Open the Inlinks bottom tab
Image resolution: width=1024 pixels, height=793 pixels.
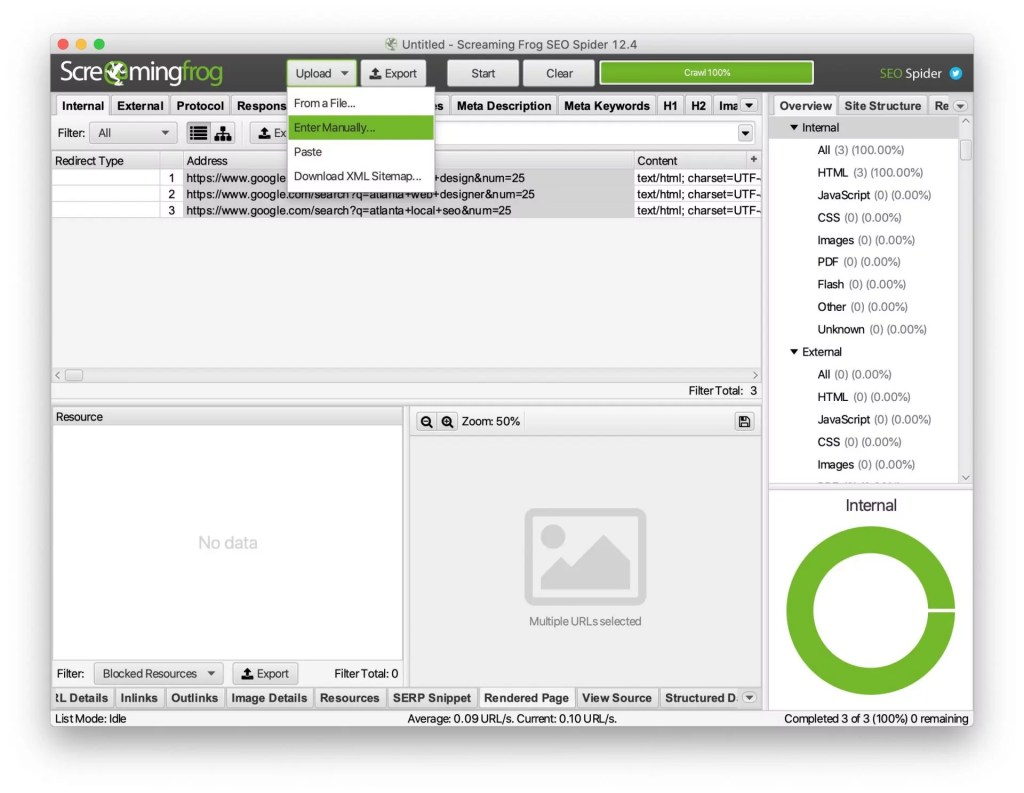pyautogui.click(x=139, y=698)
